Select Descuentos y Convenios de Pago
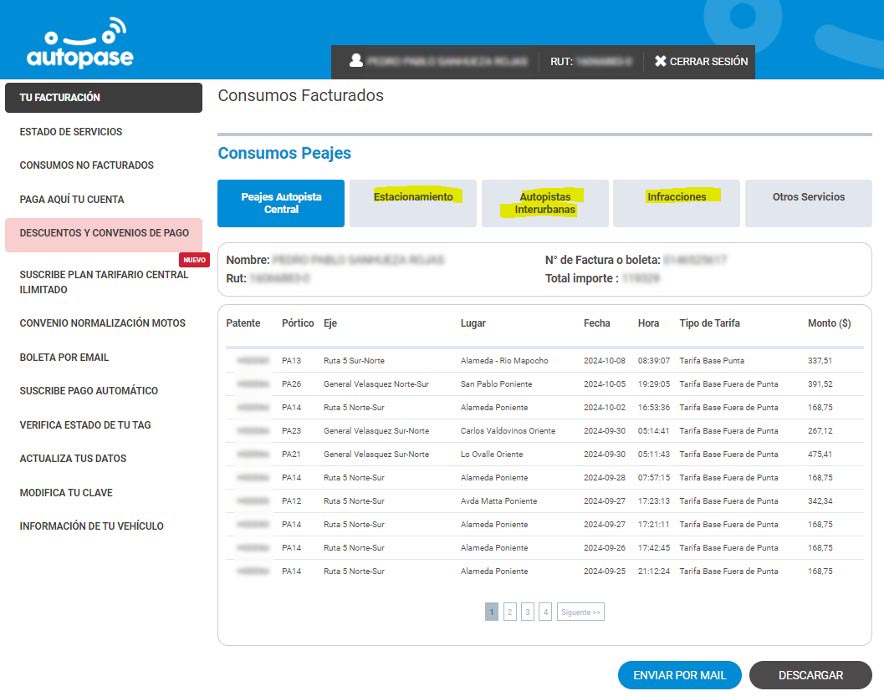 pyautogui.click(x=104, y=233)
